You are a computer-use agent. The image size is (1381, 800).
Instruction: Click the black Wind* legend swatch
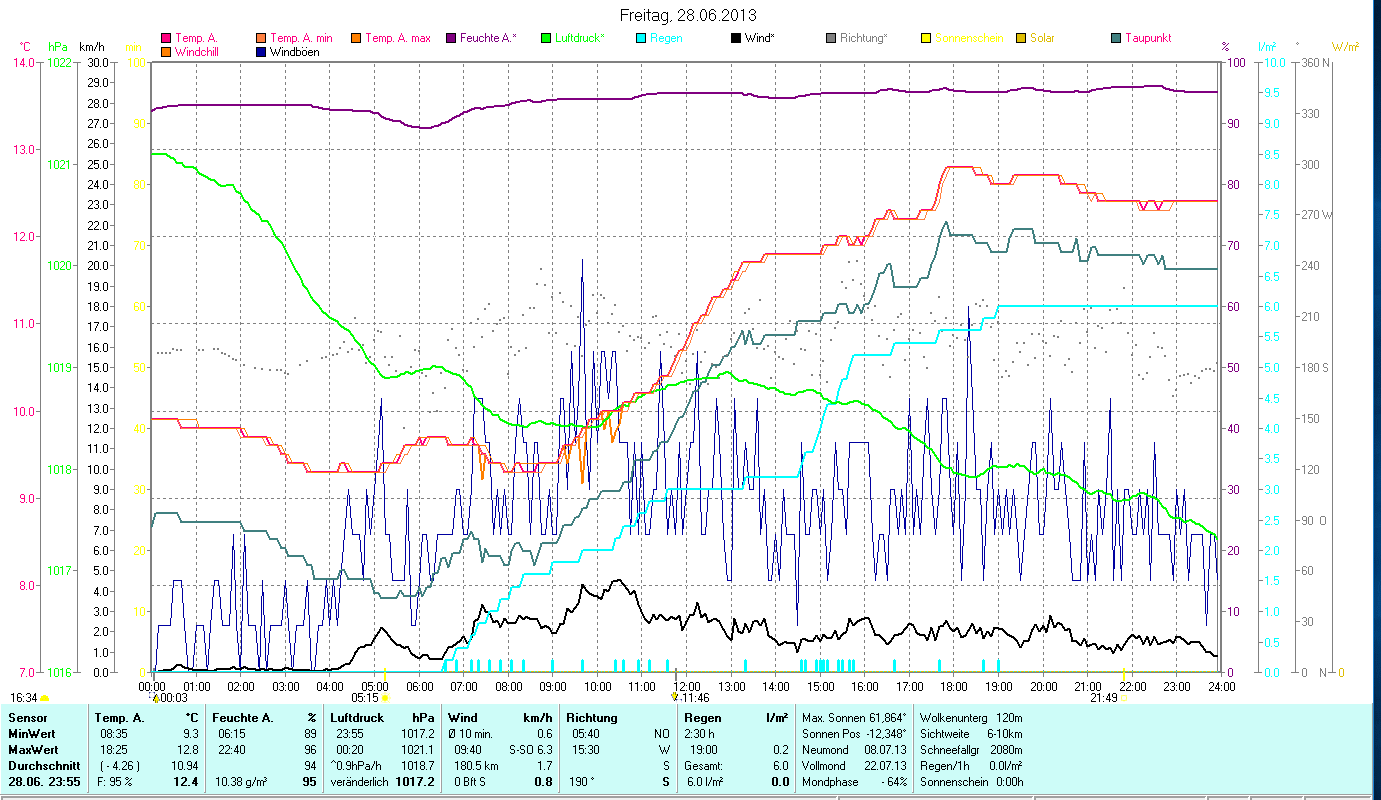point(735,39)
